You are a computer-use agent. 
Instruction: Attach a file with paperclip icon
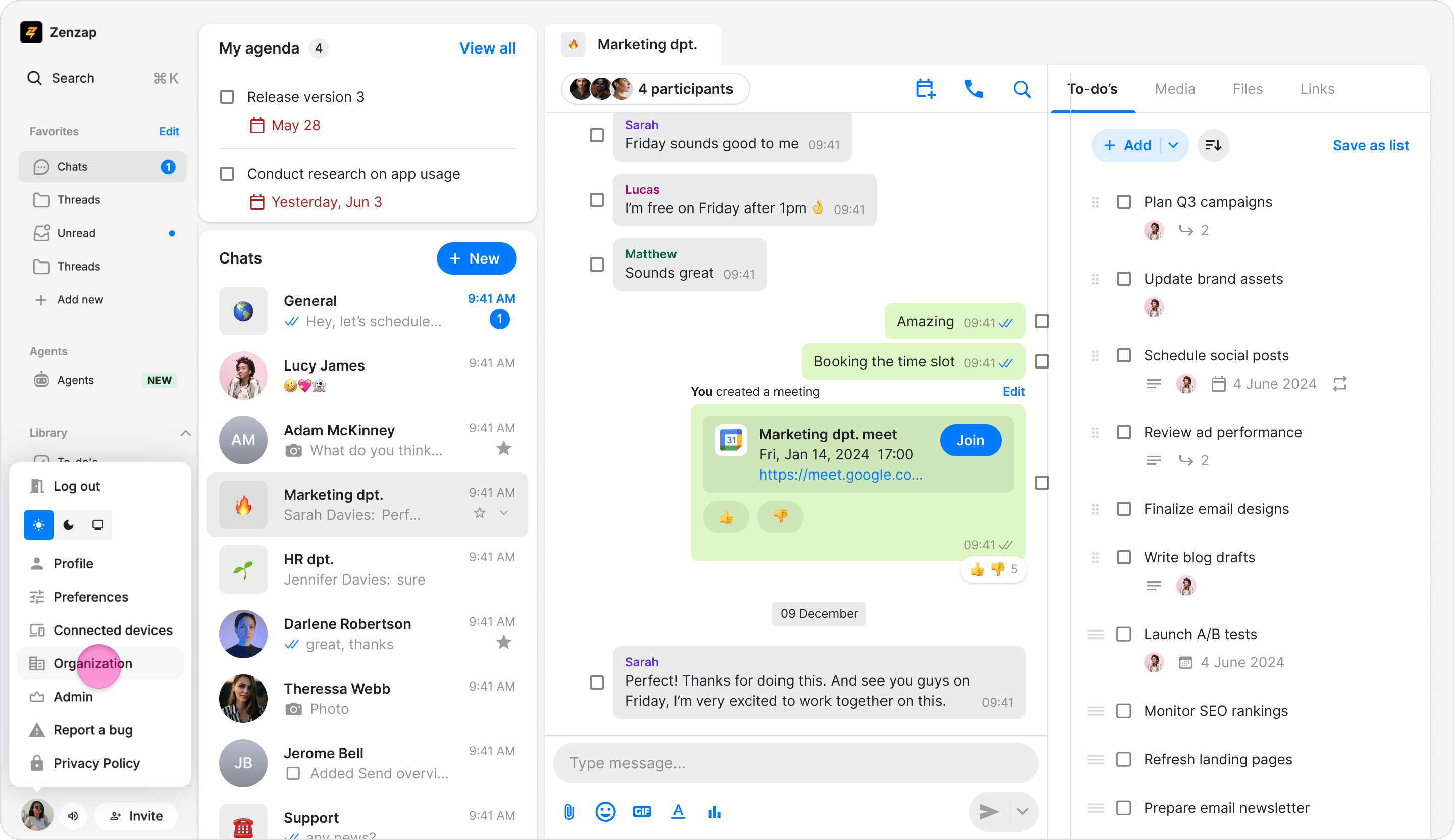569,812
